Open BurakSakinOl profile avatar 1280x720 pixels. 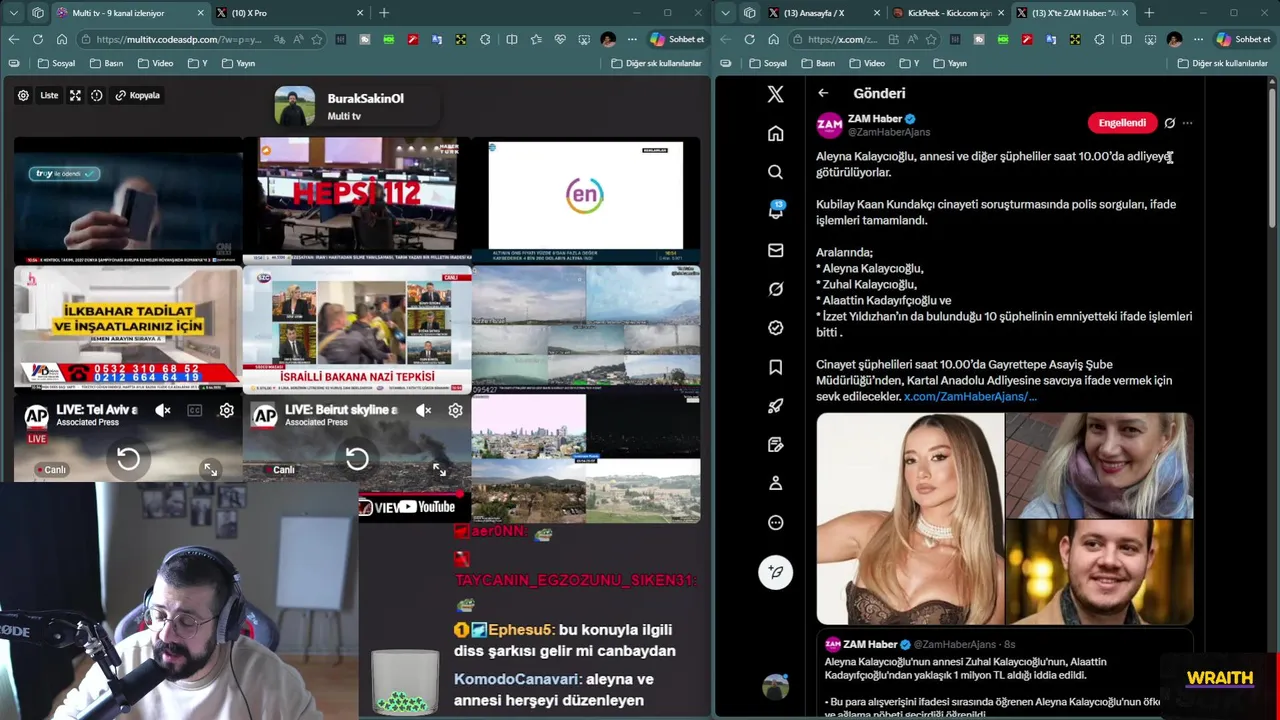(x=295, y=106)
